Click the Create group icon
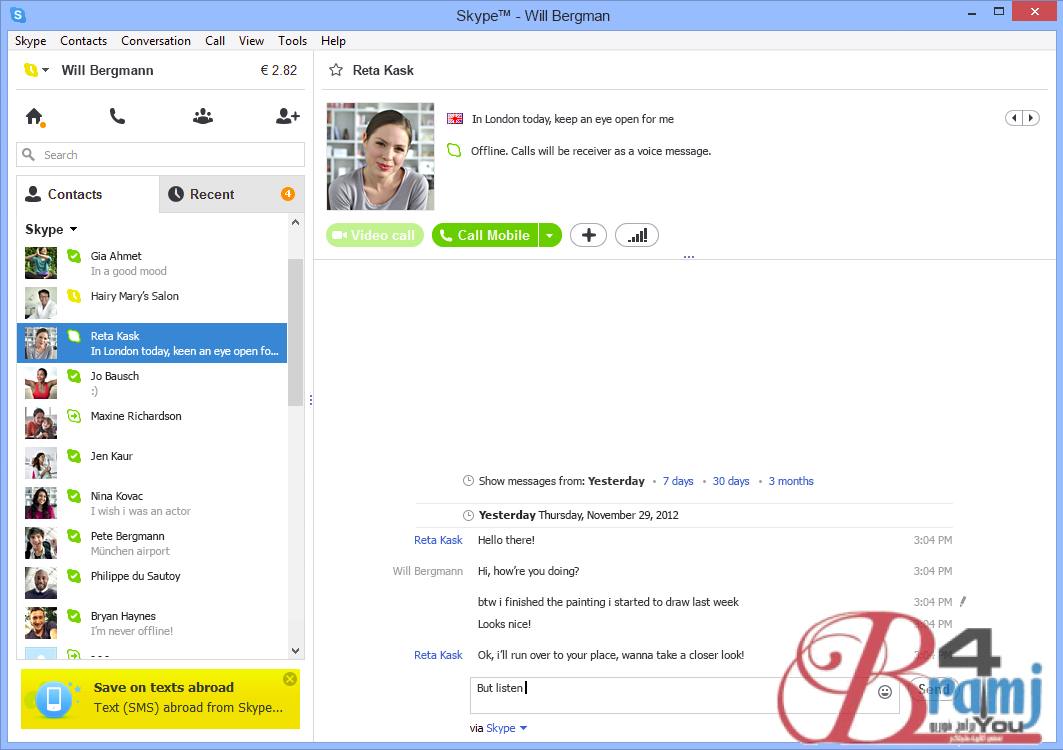The image size is (1063, 750). 203,117
